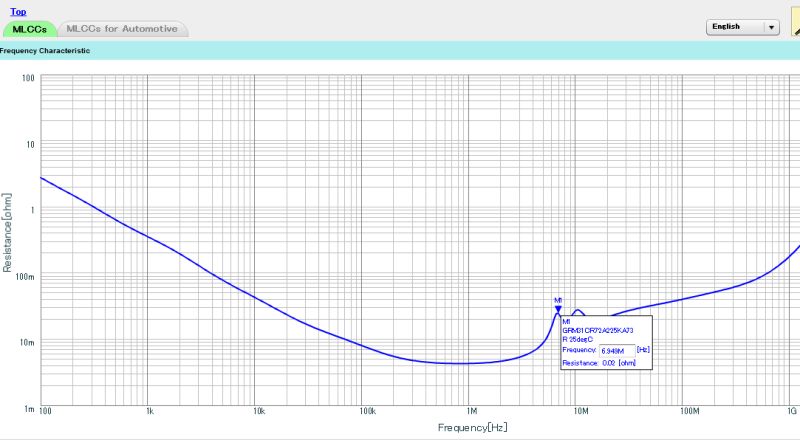Image resolution: width=800 pixels, height=440 pixels.
Task: Click the Frequency[Hz] axis label
Action: (x=472, y=427)
